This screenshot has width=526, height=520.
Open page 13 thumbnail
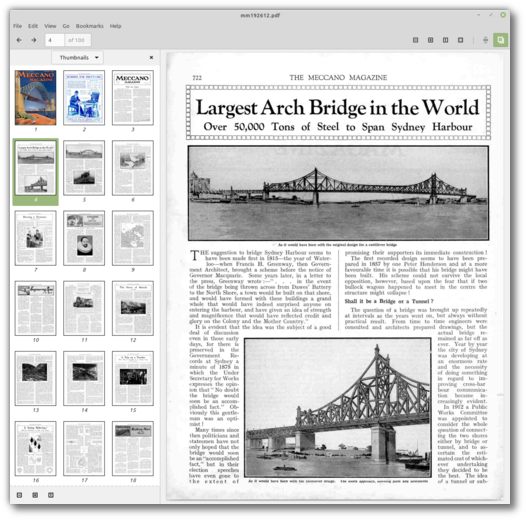[x=36, y=378]
